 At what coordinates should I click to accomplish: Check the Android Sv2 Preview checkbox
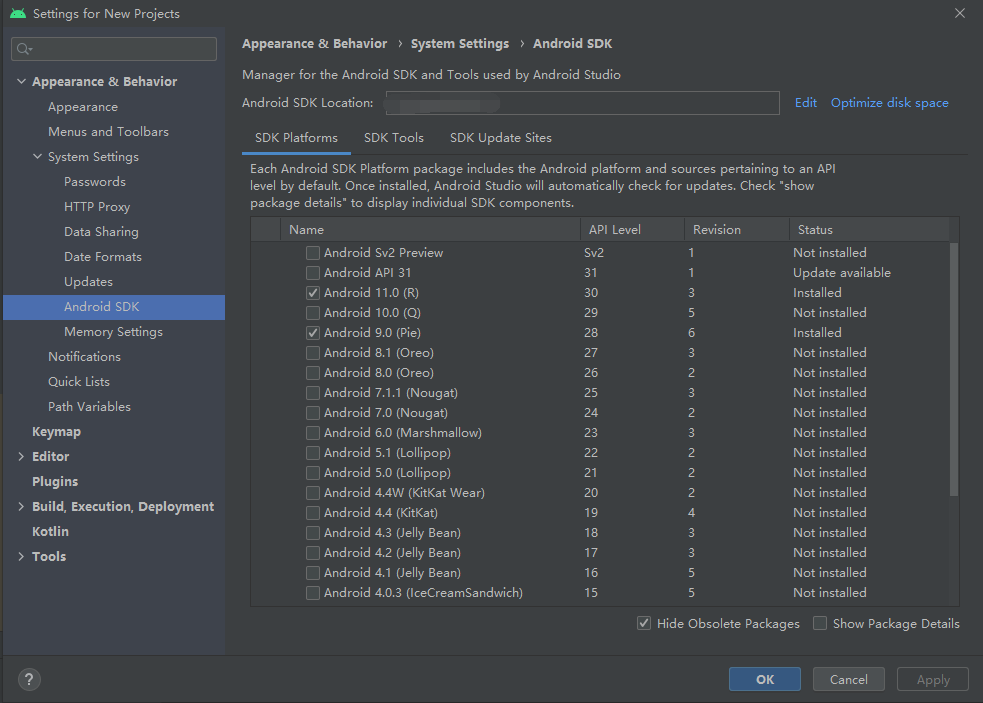pyautogui.click(x=312, y=253)
